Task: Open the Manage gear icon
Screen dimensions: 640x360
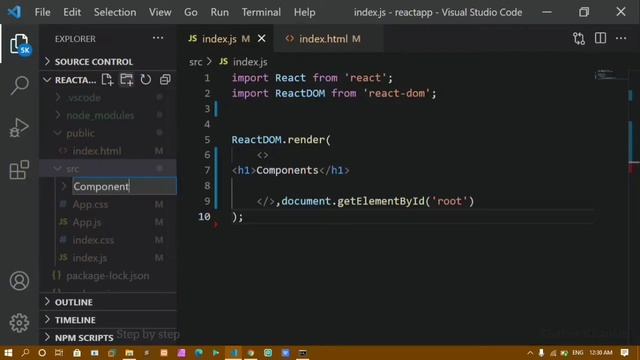Action: pos(19,323)
